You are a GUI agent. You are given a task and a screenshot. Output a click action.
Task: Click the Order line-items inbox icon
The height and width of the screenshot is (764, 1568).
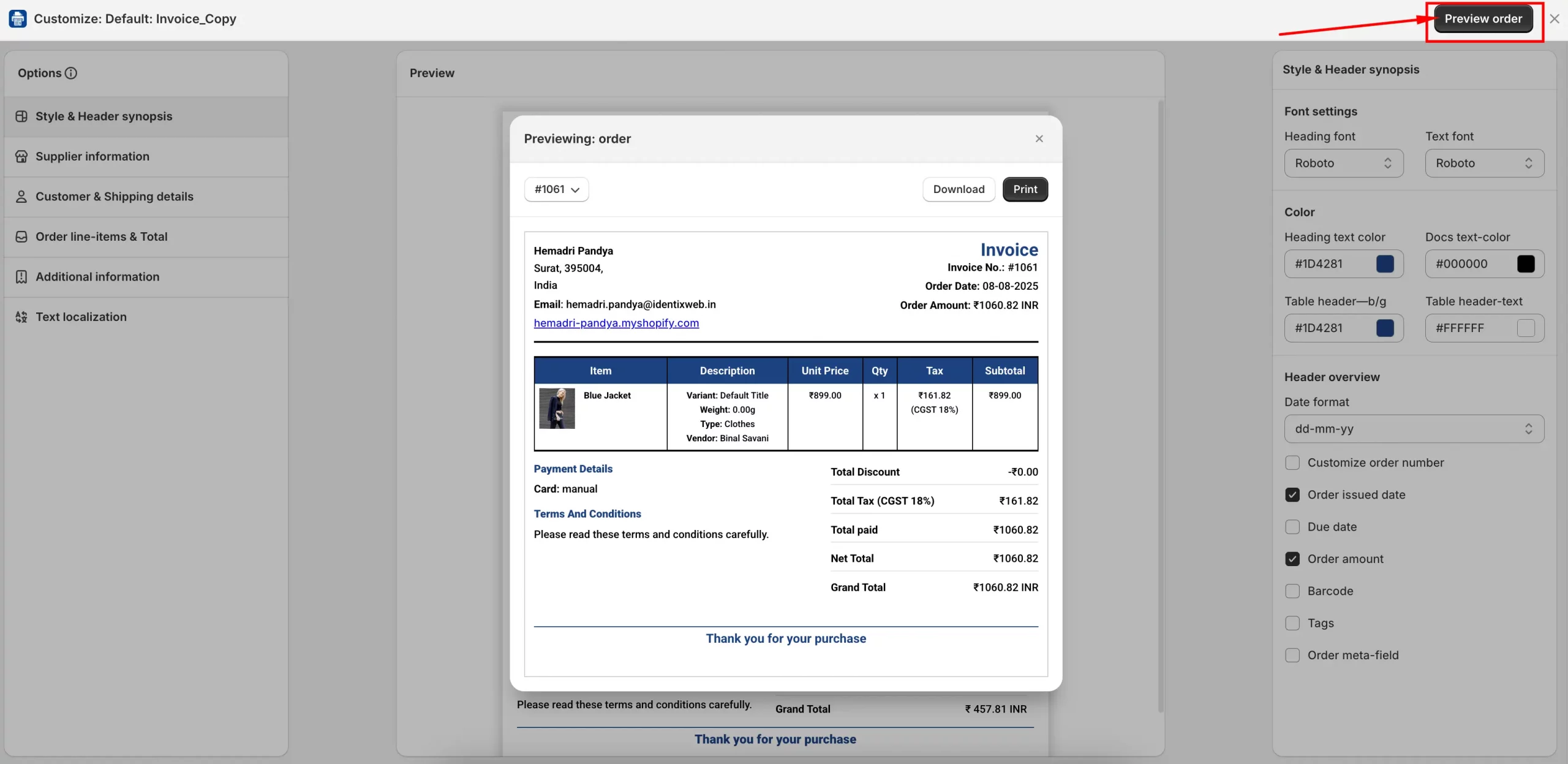point(21,236)
